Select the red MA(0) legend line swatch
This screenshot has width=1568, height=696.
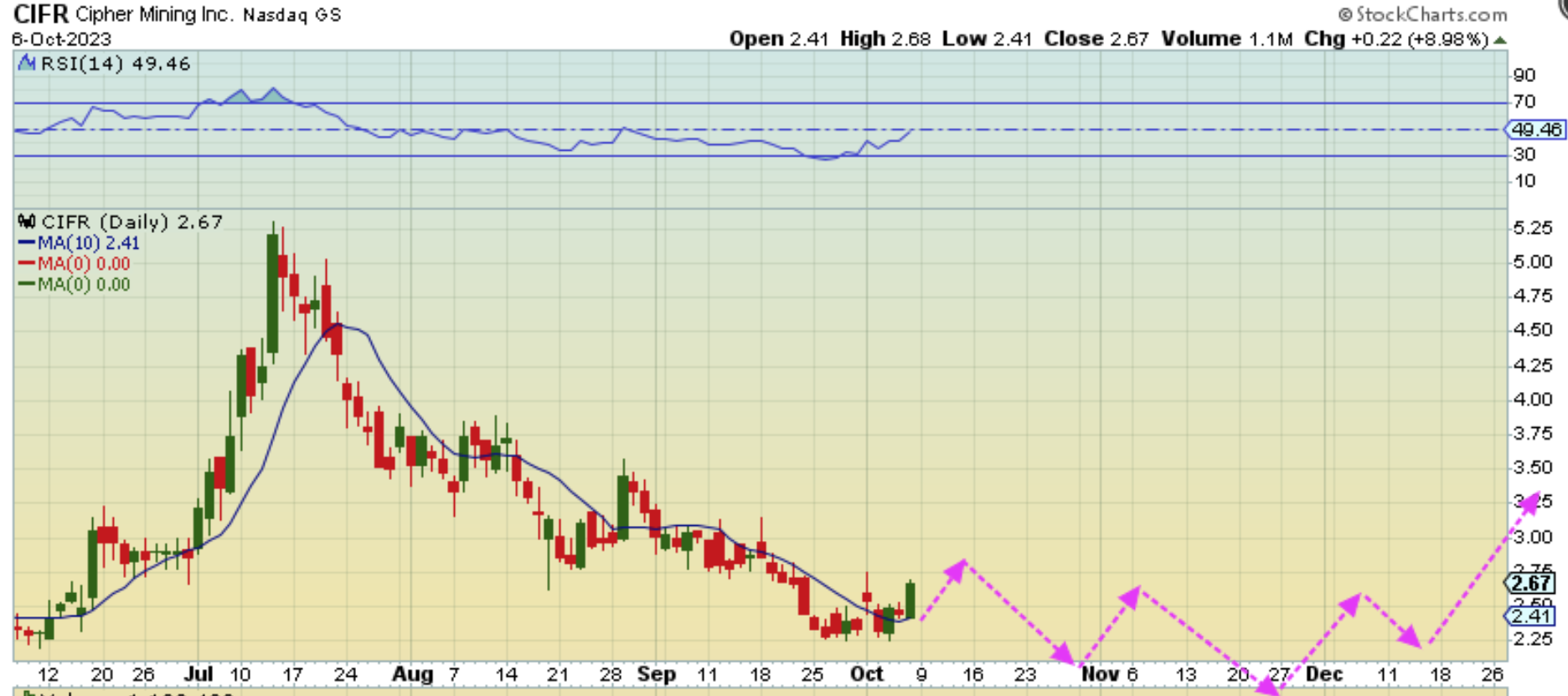coord(26,264)
